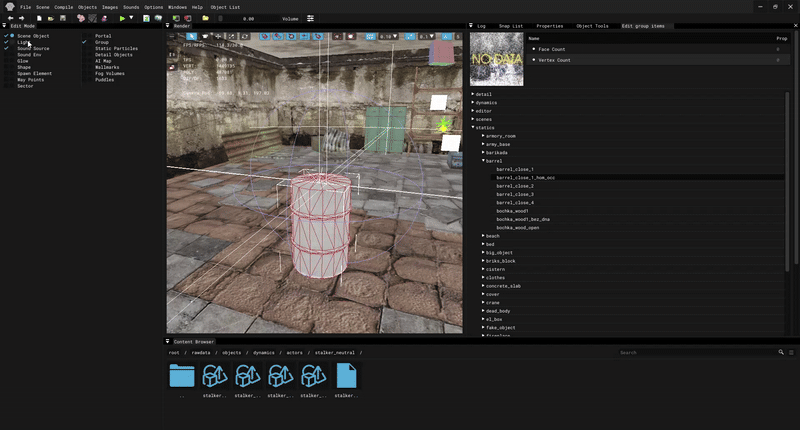Select barrel_close_2 in the object tree
The image size is (800, 430).
tap(515, 186)
